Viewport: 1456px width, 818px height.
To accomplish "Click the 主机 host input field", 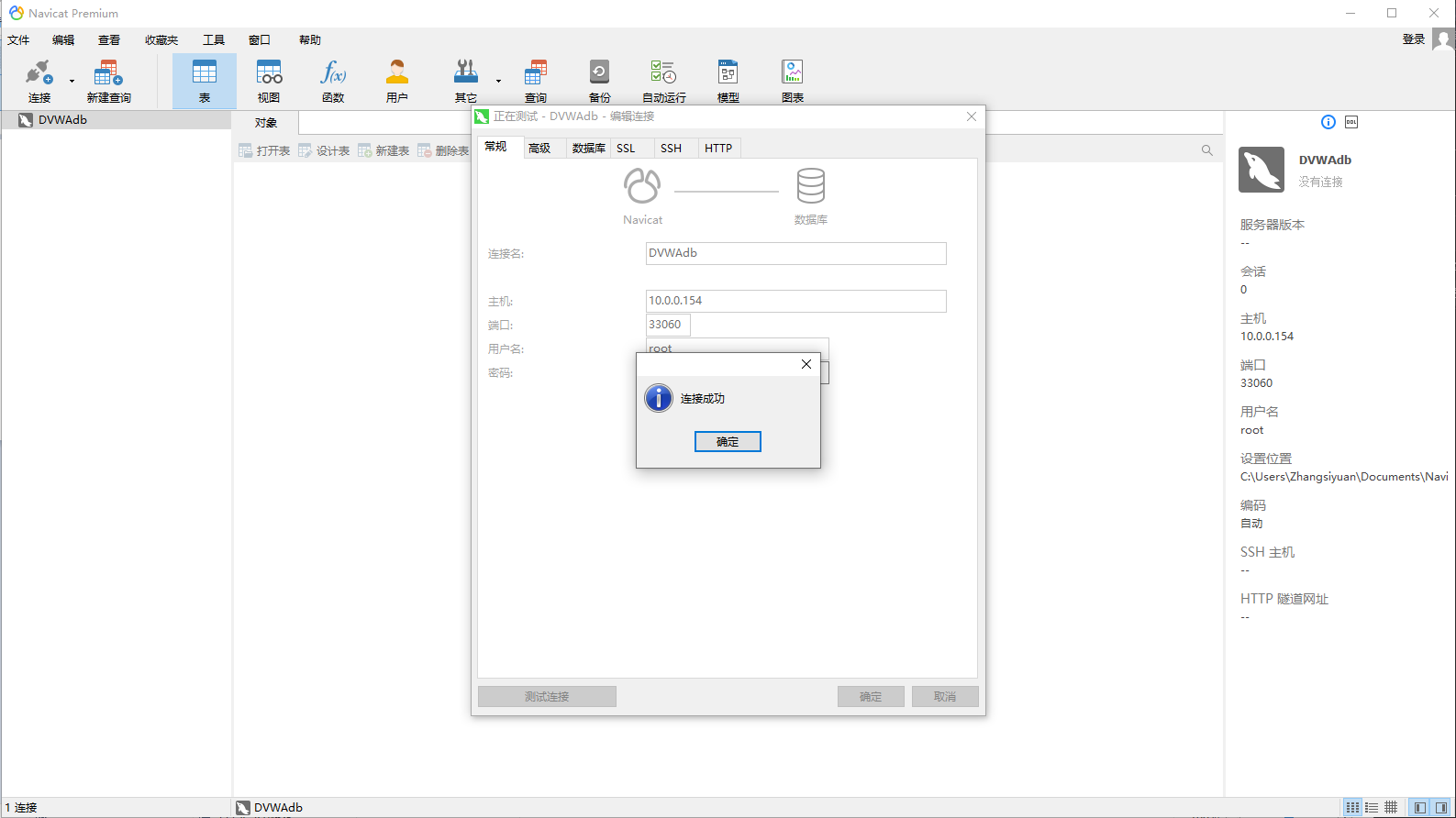I will (795, 301).
